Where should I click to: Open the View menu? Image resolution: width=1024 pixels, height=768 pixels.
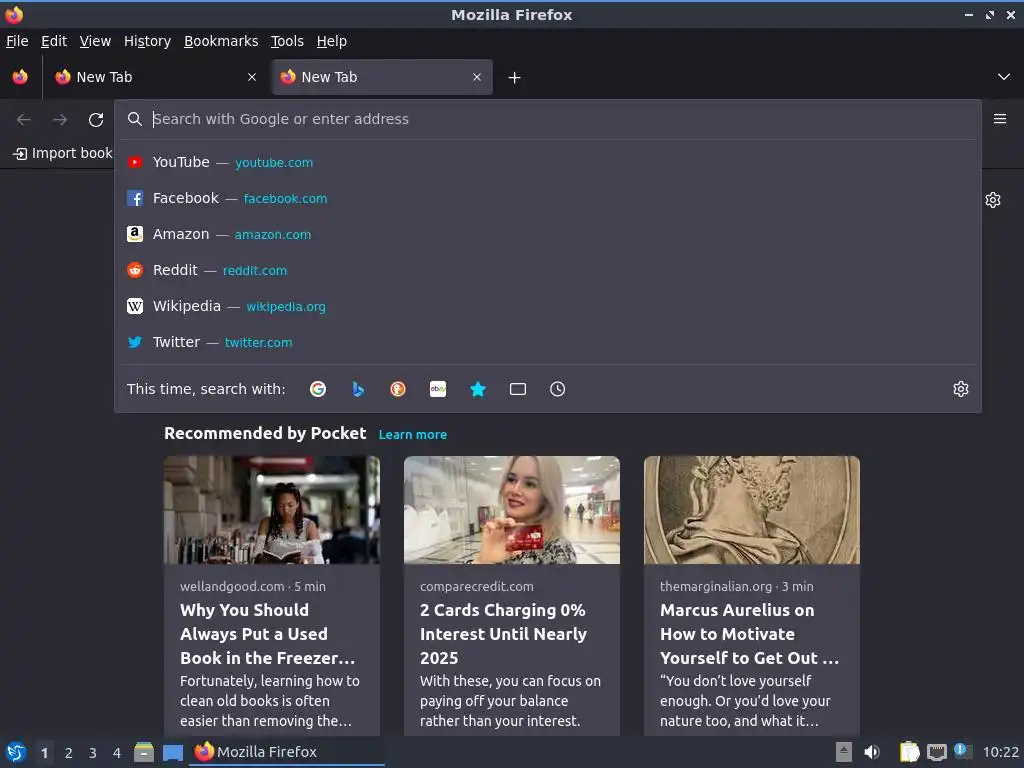click(95, 41)
